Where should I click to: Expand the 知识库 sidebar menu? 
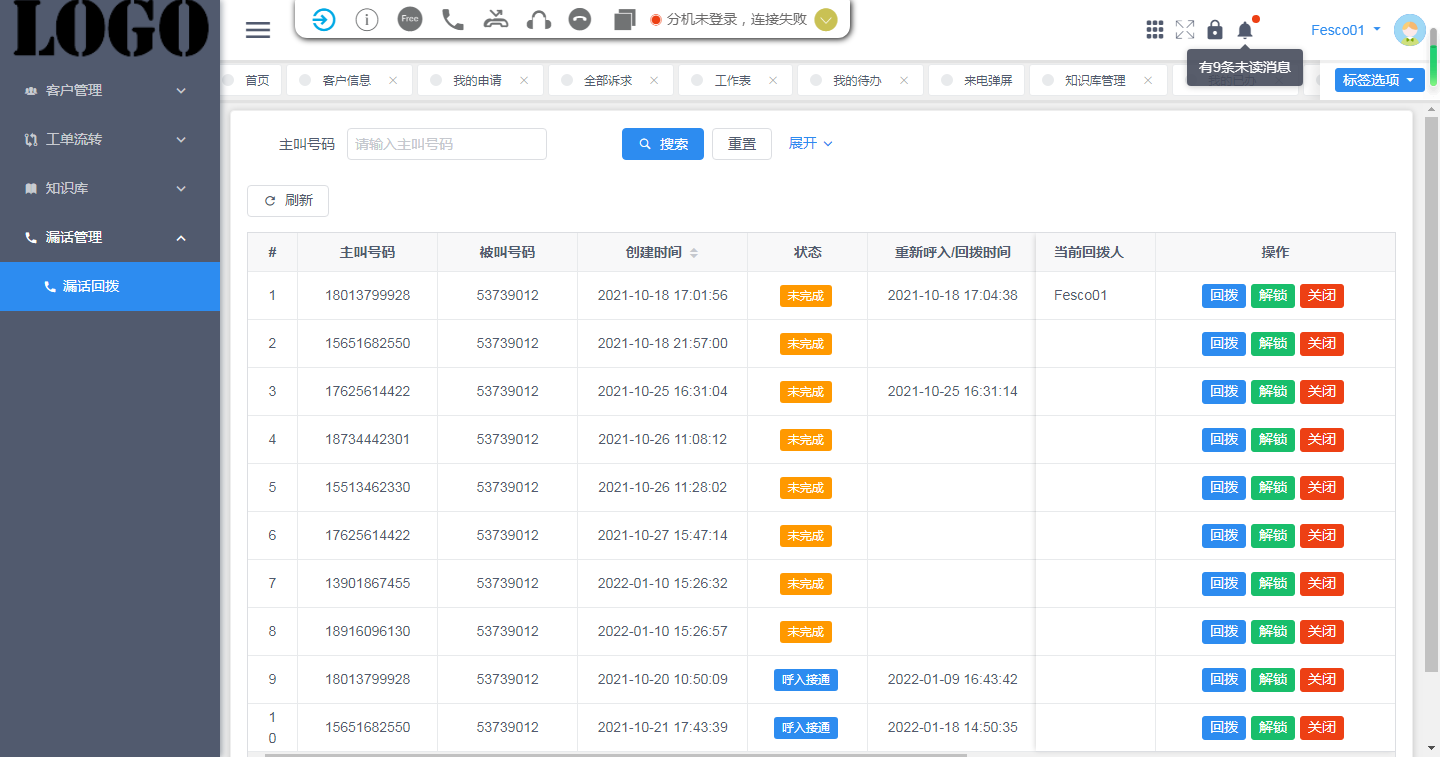point(110,188)
